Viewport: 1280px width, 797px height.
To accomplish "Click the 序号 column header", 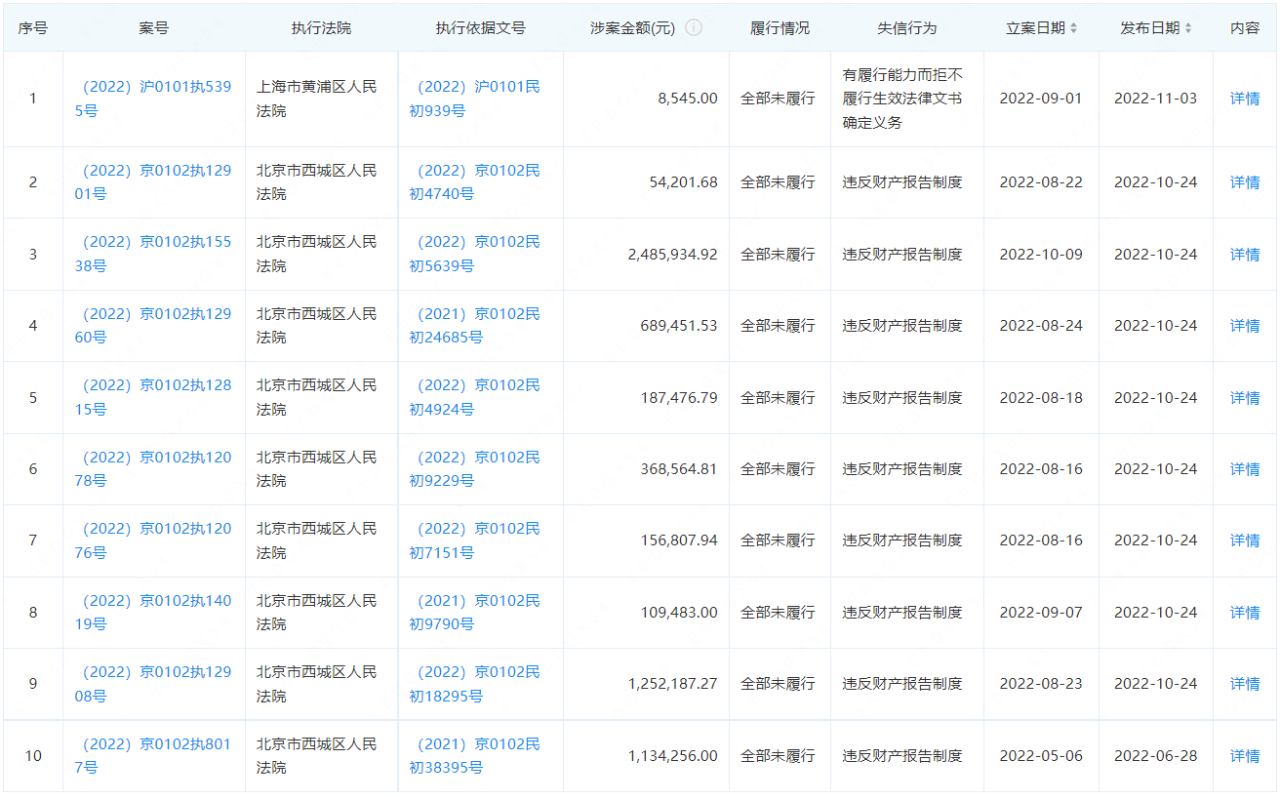I will click(x=33, y=28).
